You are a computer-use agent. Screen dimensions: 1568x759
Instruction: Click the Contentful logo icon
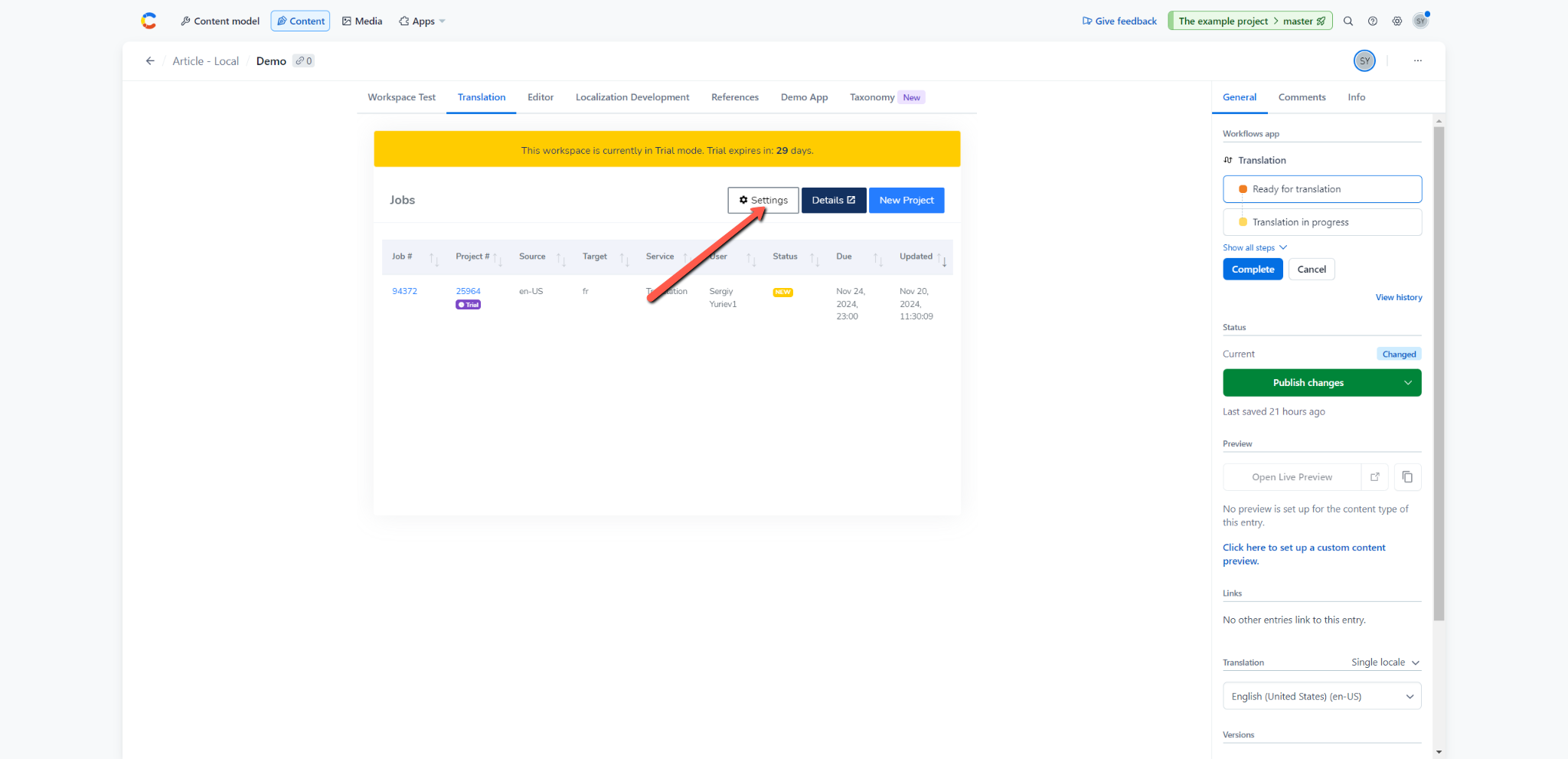pyautogui.click(x=149, y=21)
